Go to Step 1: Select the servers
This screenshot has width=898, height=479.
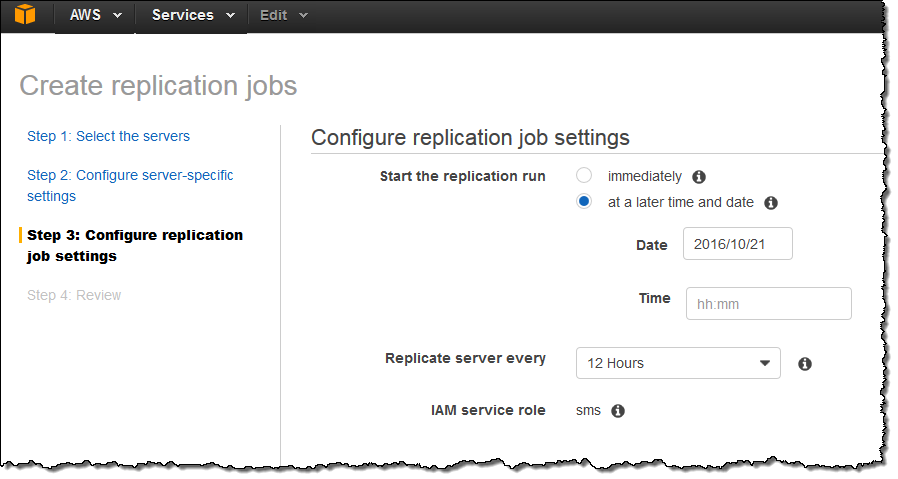[x=108, y=136]
